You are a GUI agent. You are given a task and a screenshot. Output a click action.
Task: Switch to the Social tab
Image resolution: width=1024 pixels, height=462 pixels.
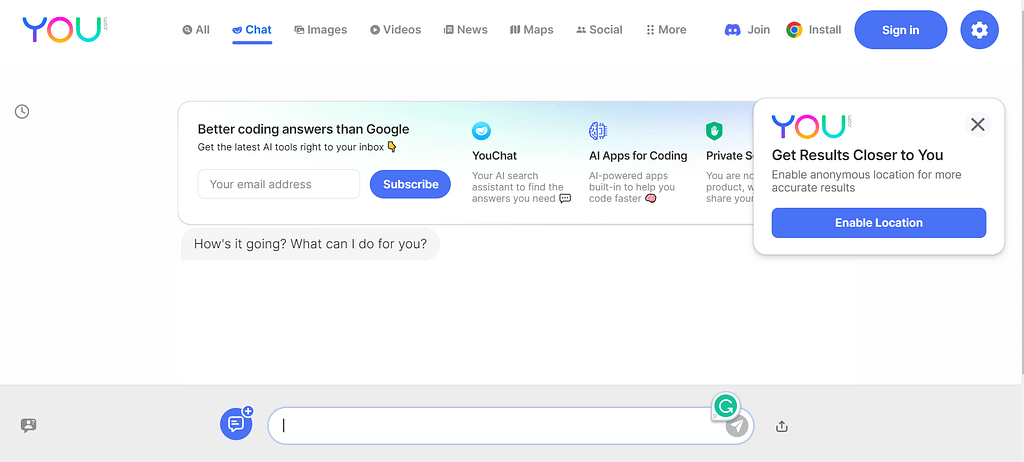[599, 29]
